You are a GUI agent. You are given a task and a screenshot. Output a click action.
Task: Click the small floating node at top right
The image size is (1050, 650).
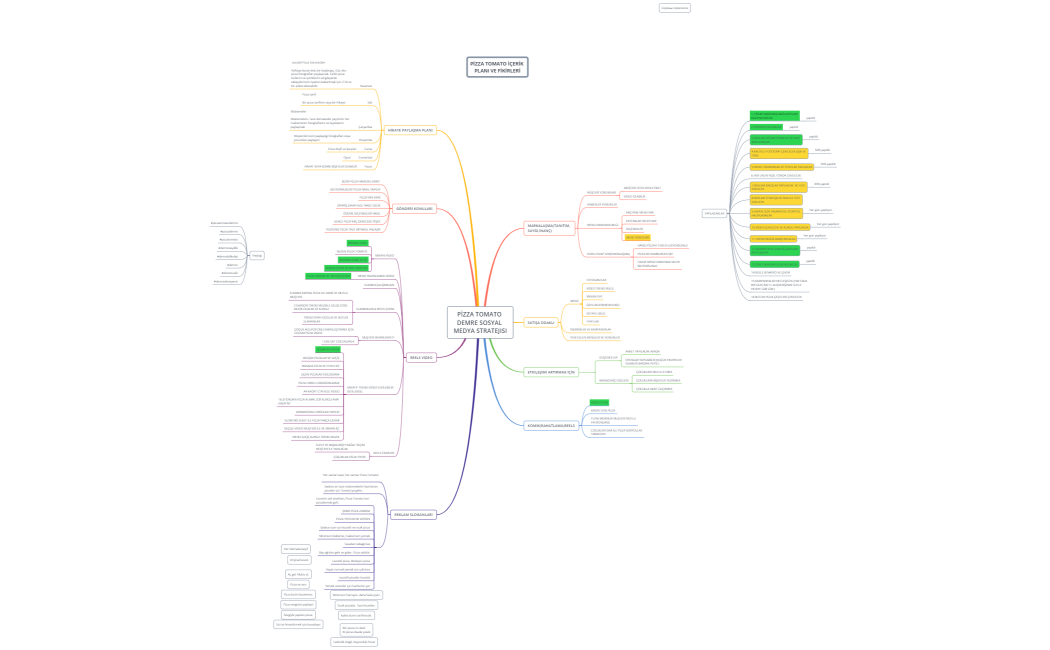tap(674, 7)
